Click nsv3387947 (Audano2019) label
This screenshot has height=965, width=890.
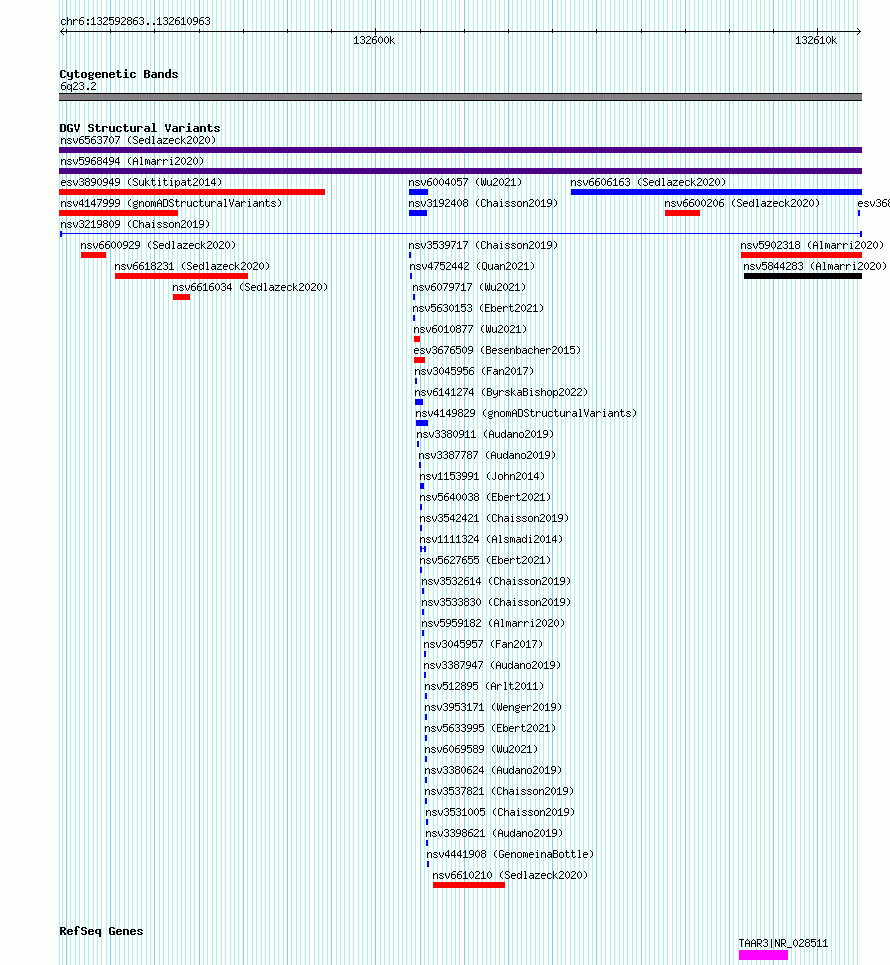[493, 665]
